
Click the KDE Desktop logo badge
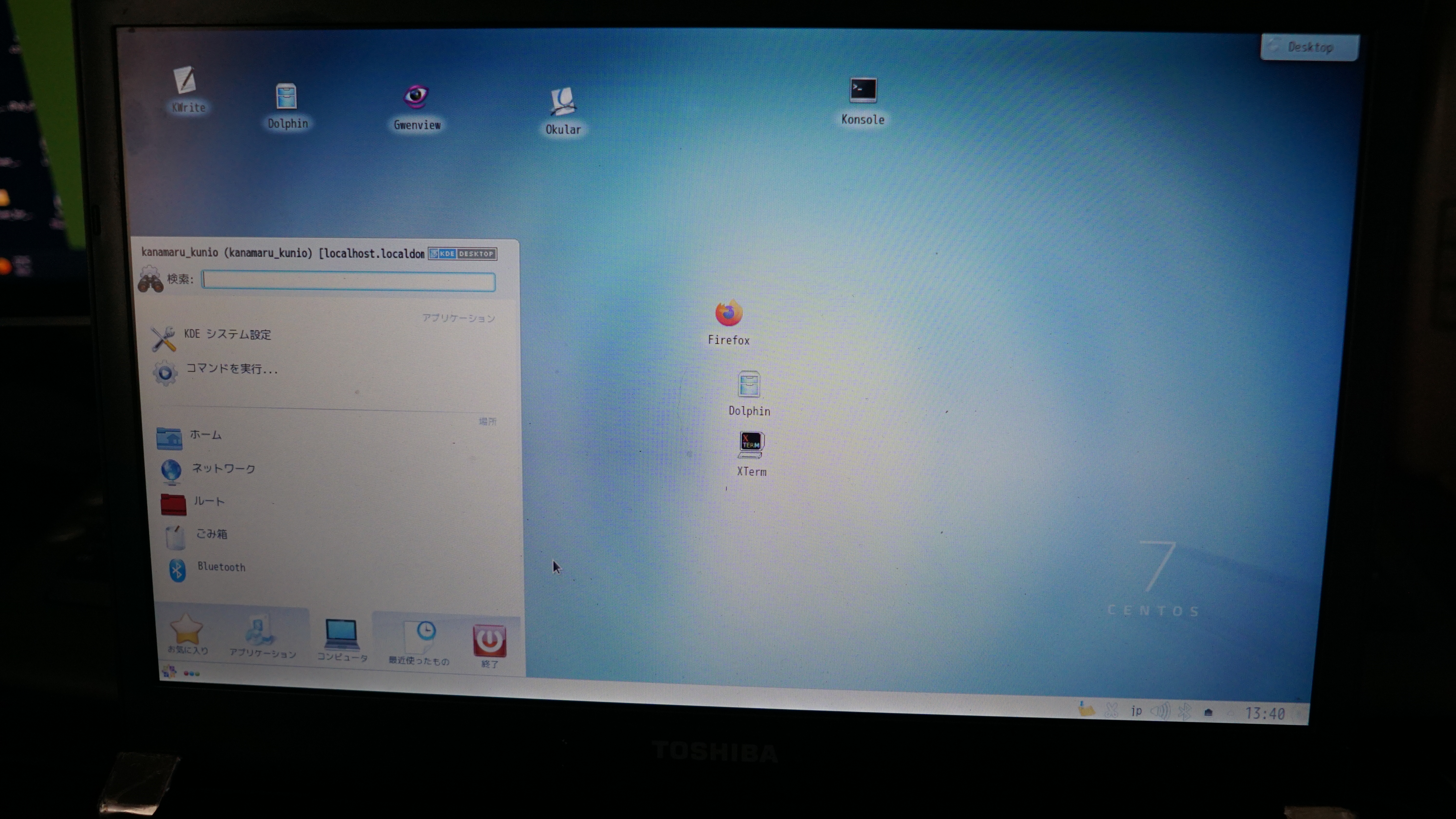point(462,254)
